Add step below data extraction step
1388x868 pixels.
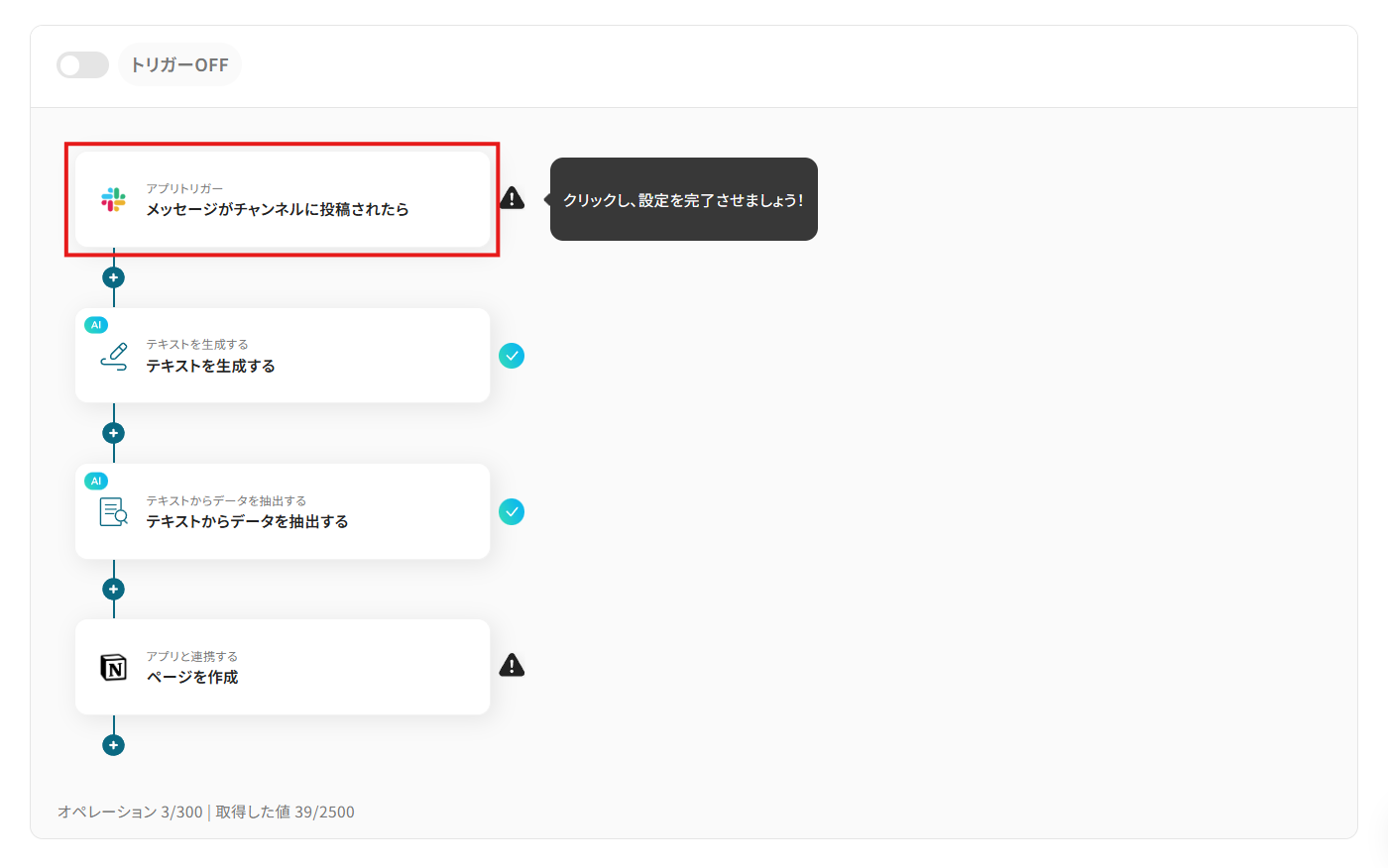click(113, 590)
